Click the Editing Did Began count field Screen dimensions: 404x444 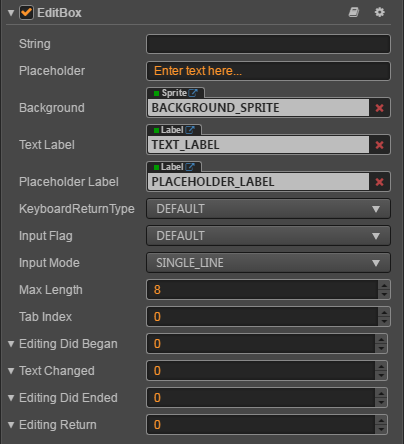tap(261, 344)
